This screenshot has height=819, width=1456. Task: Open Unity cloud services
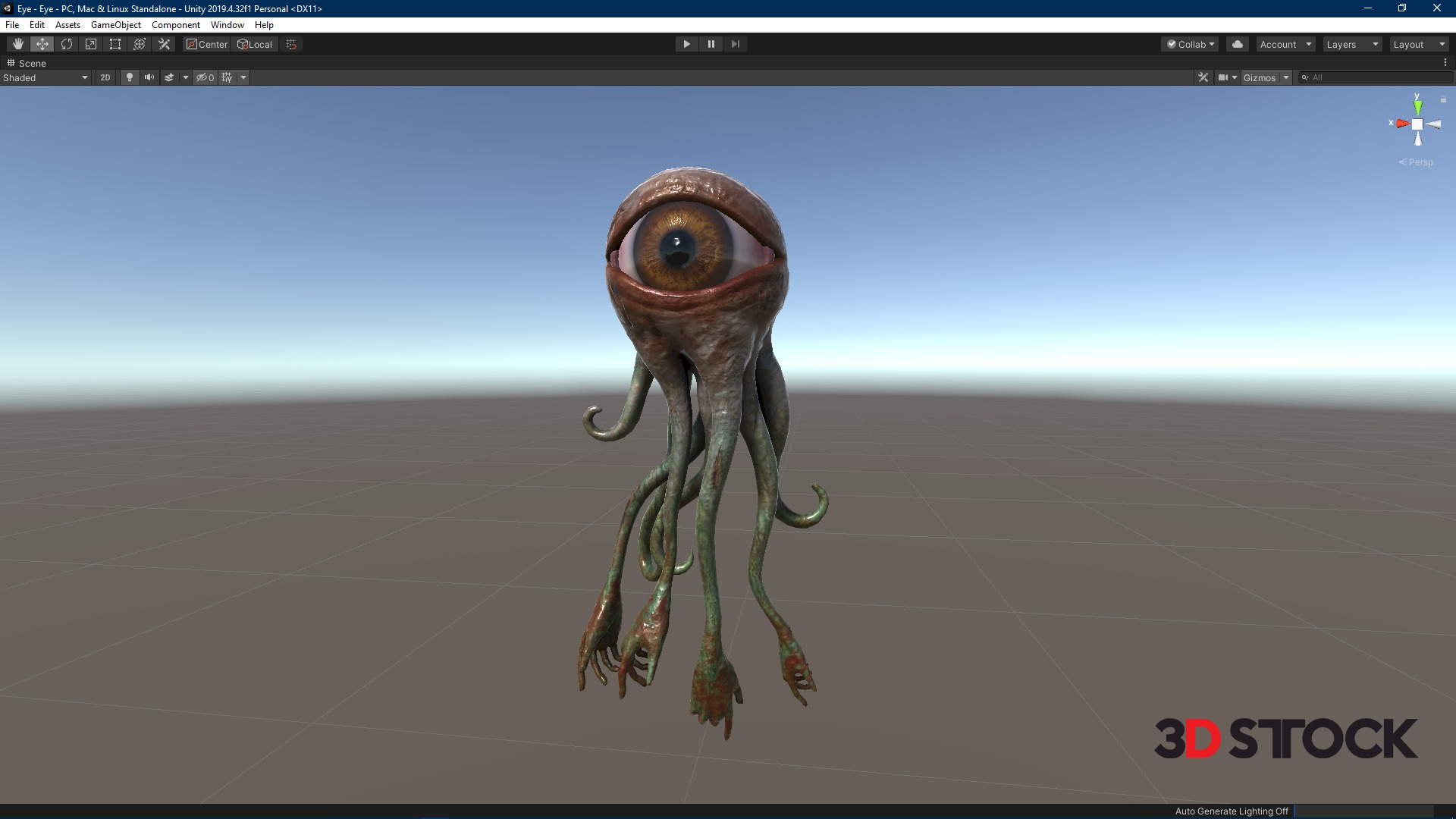point(1238,44)
